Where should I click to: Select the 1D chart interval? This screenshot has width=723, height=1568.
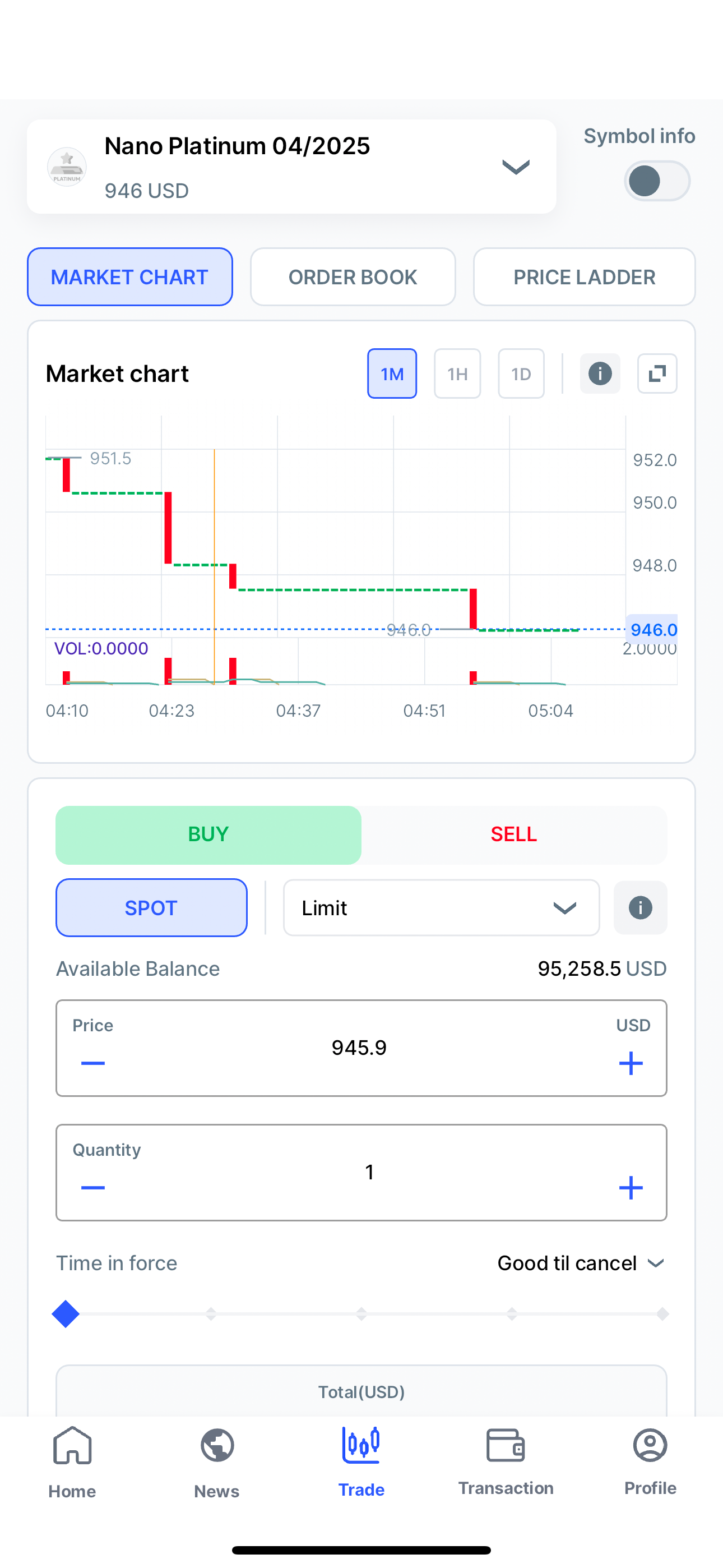click(x=521, y=373)
